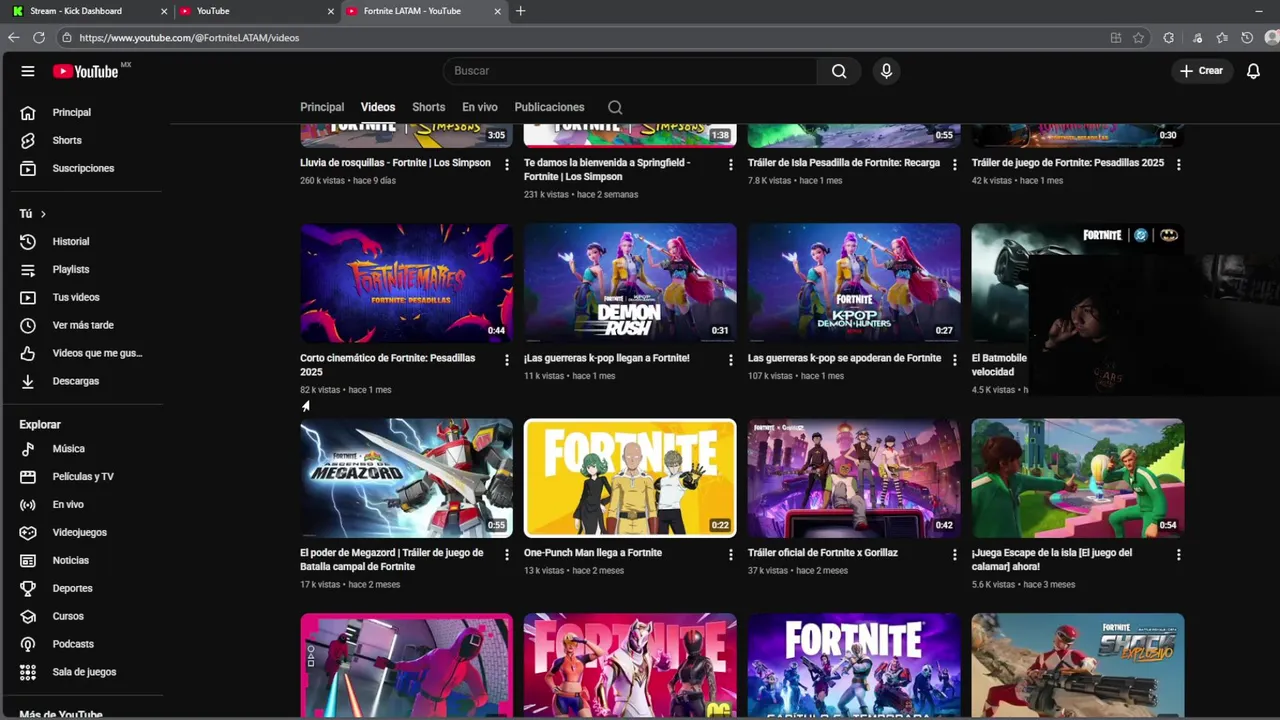Open title One-Punch Man llega a Fortnite

click(593, 553)
